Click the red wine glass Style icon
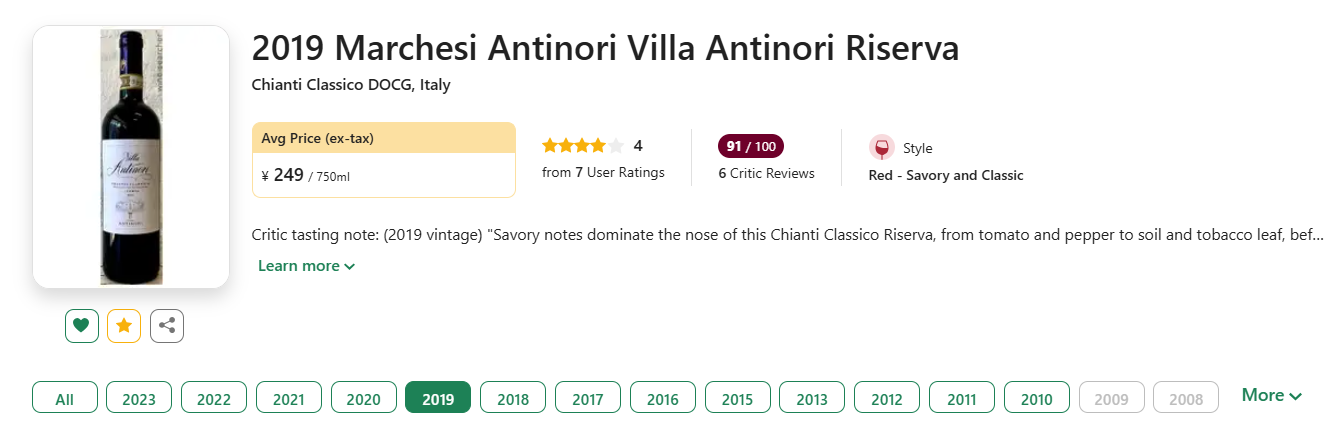 881,148
